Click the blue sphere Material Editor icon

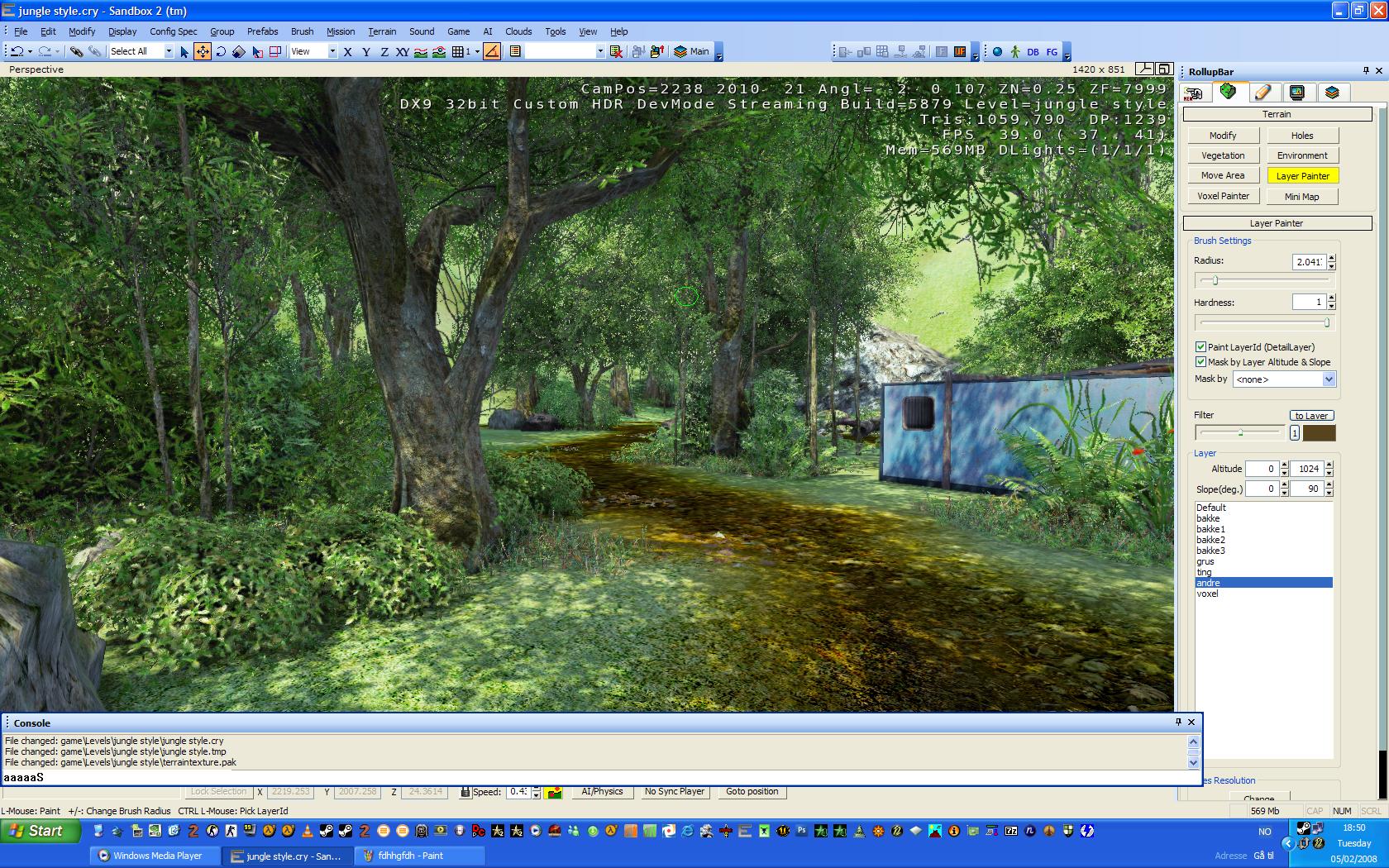(997, 51)
